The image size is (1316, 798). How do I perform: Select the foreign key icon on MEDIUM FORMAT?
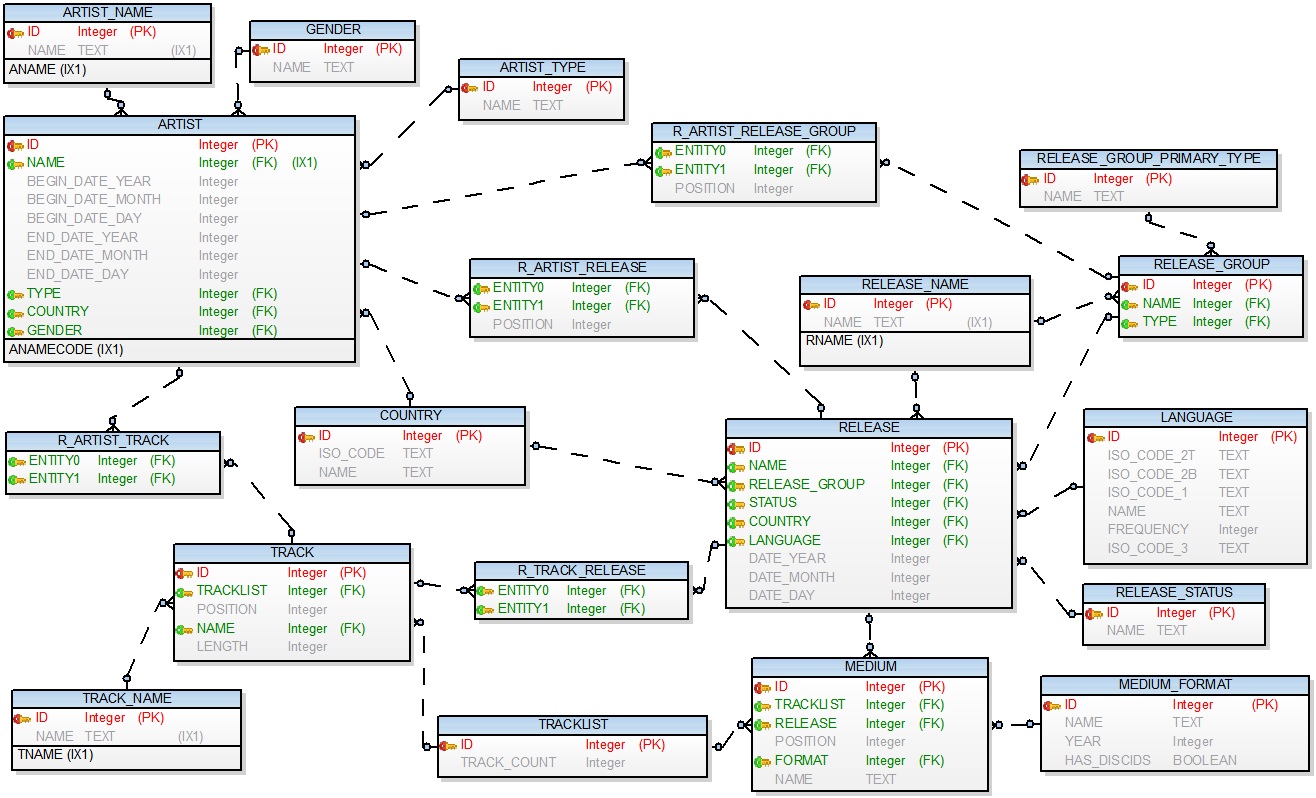763,760
